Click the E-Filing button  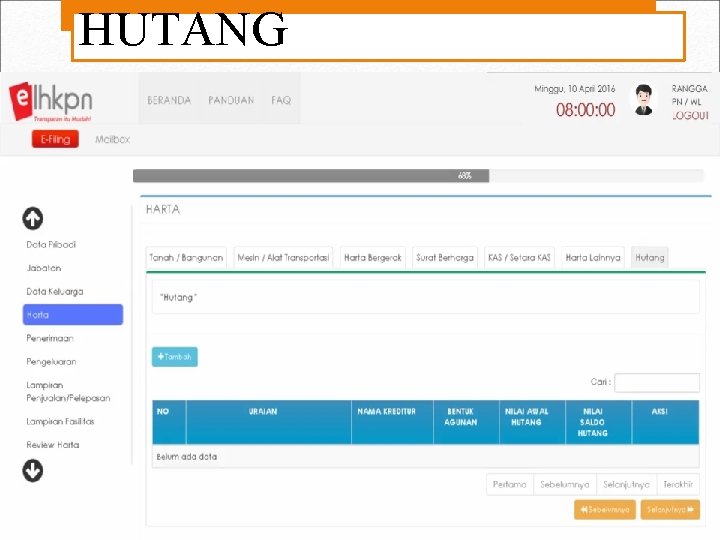[55, 139]
